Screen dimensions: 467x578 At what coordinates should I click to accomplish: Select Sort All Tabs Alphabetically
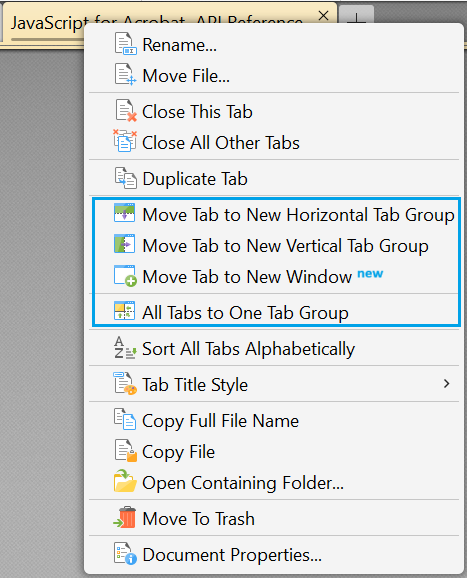pyautogui.click(x=274, y=348)
